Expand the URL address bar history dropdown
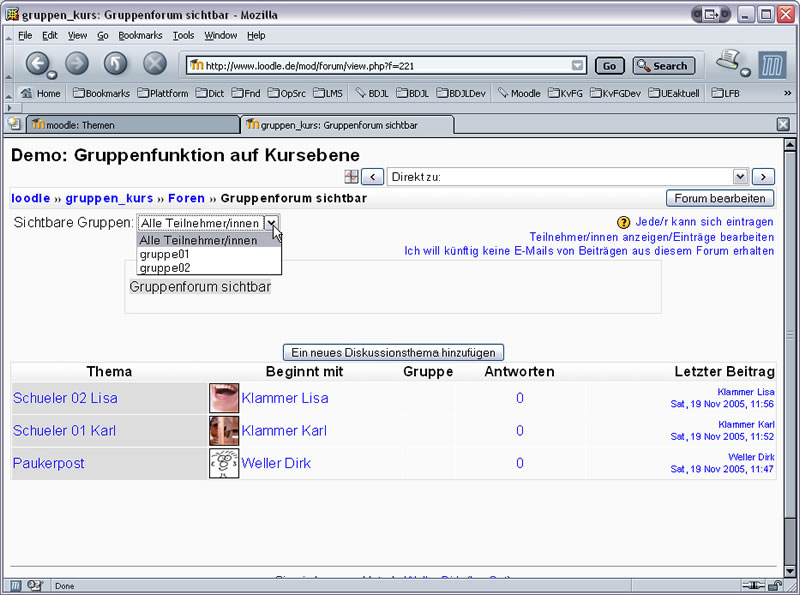Image resolution: width=800 pixels, height=595 pixels. 577,66
